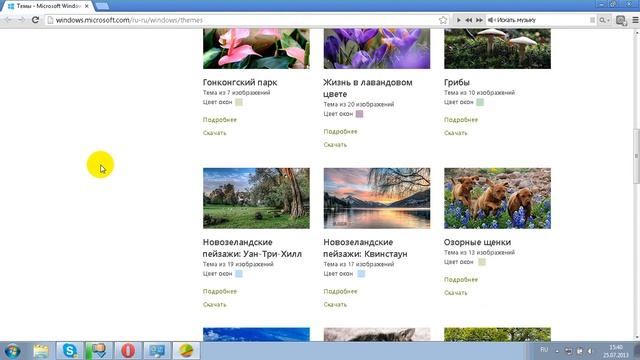Click 'Подробнее' under Уан-Три-Хилл theme
640x360 pixels.
(x=220, y=291)
